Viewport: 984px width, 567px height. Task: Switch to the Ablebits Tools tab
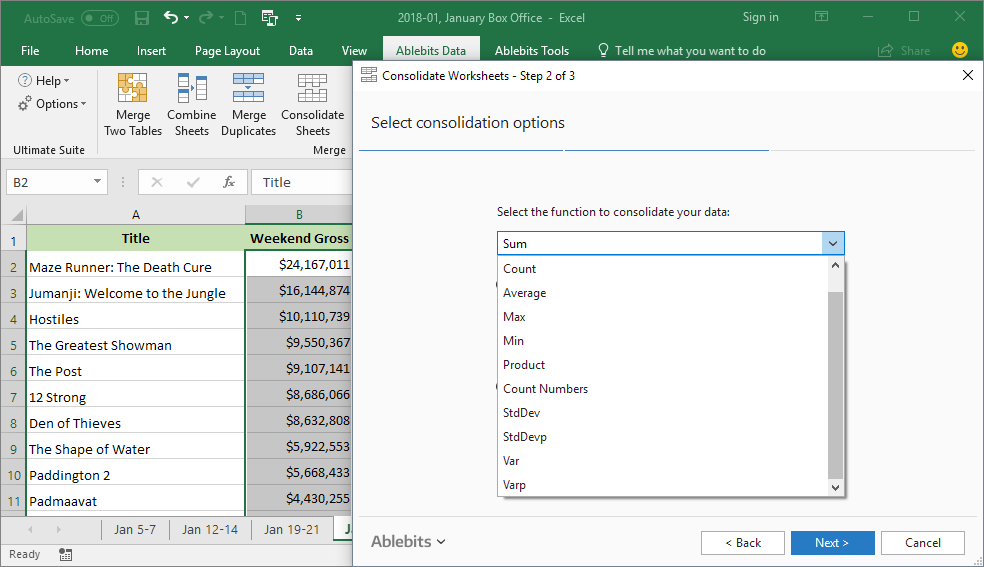[x=532, y=51]
